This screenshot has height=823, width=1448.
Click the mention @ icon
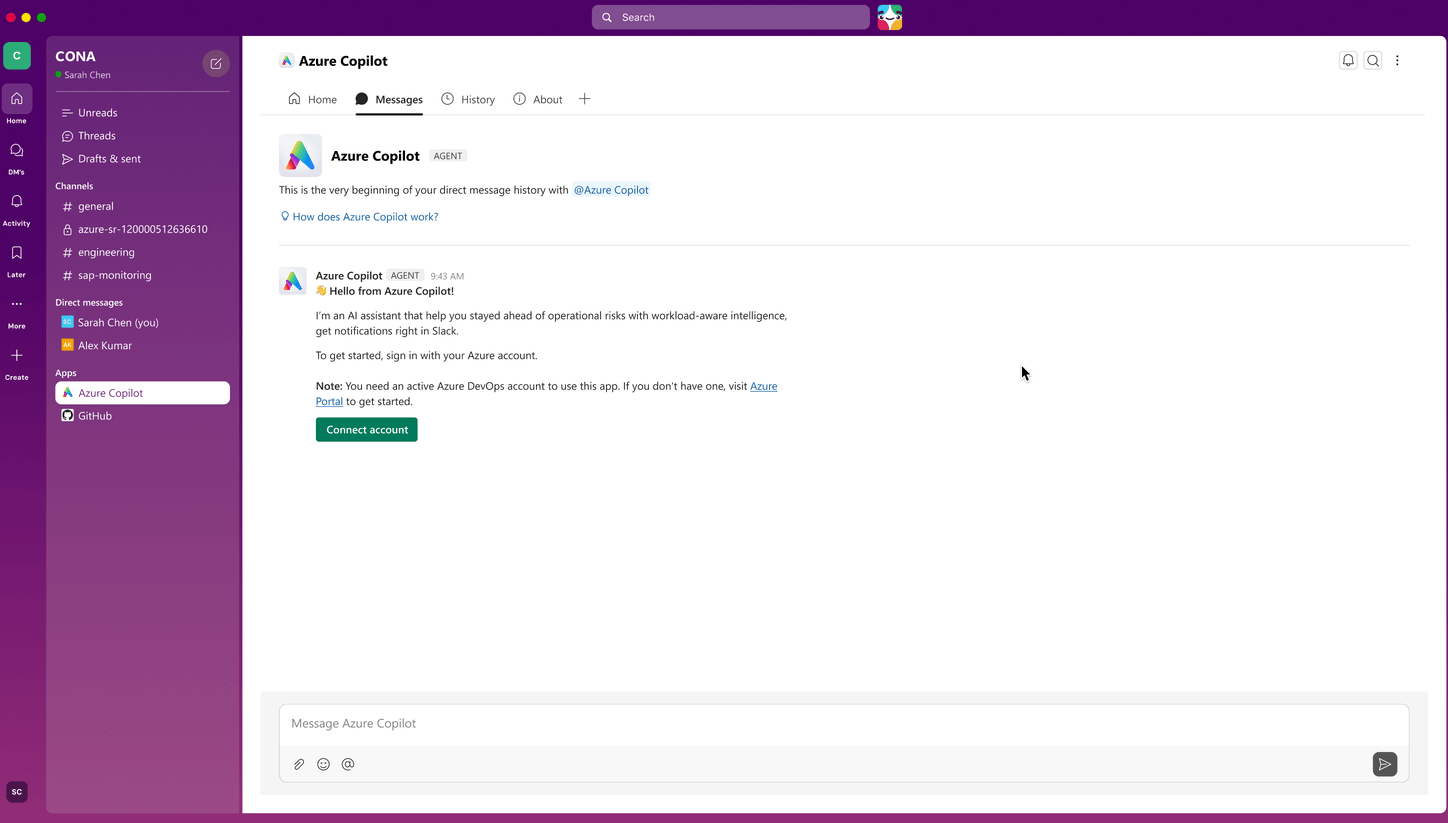[x=348, y=764]
